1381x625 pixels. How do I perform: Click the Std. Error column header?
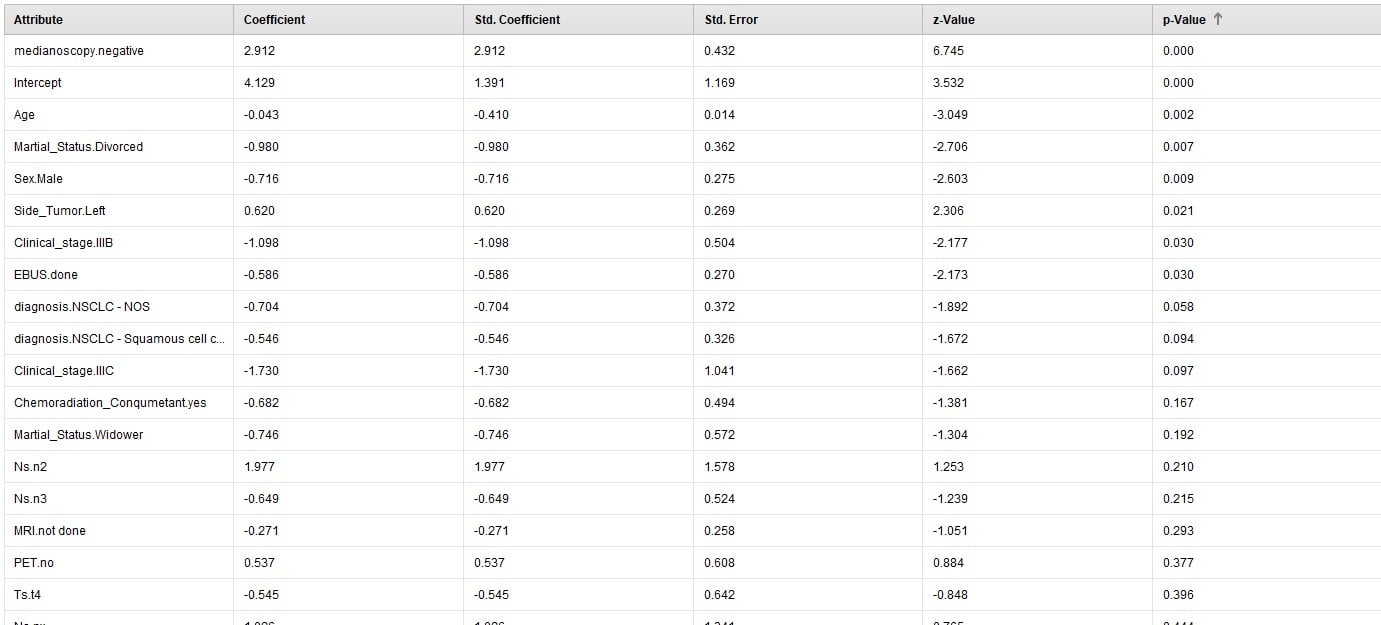[x=808, y=20]
